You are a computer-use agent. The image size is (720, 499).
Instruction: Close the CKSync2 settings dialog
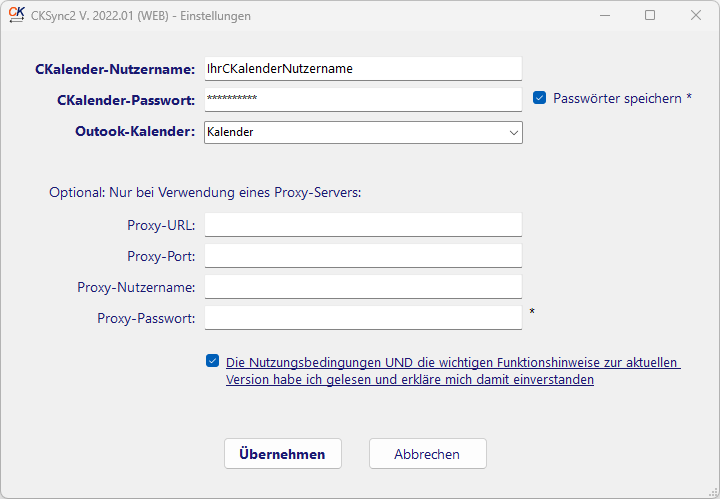(x=696, y=15)
